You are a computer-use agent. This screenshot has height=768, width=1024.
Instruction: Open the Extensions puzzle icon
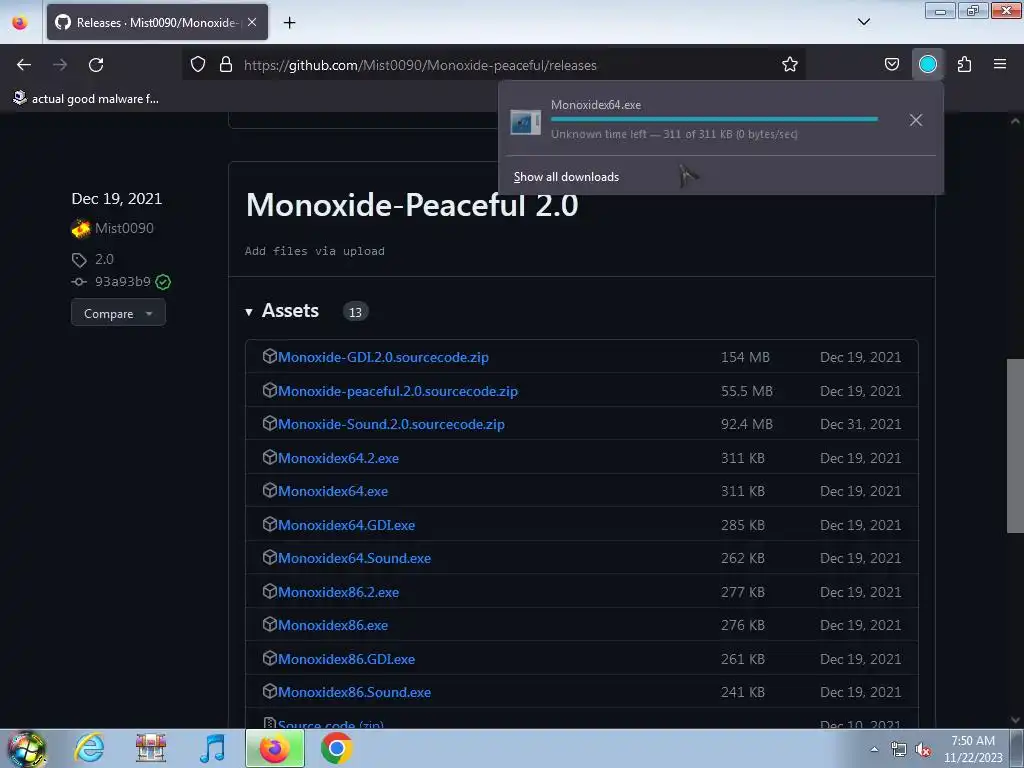tap(964, 64)
